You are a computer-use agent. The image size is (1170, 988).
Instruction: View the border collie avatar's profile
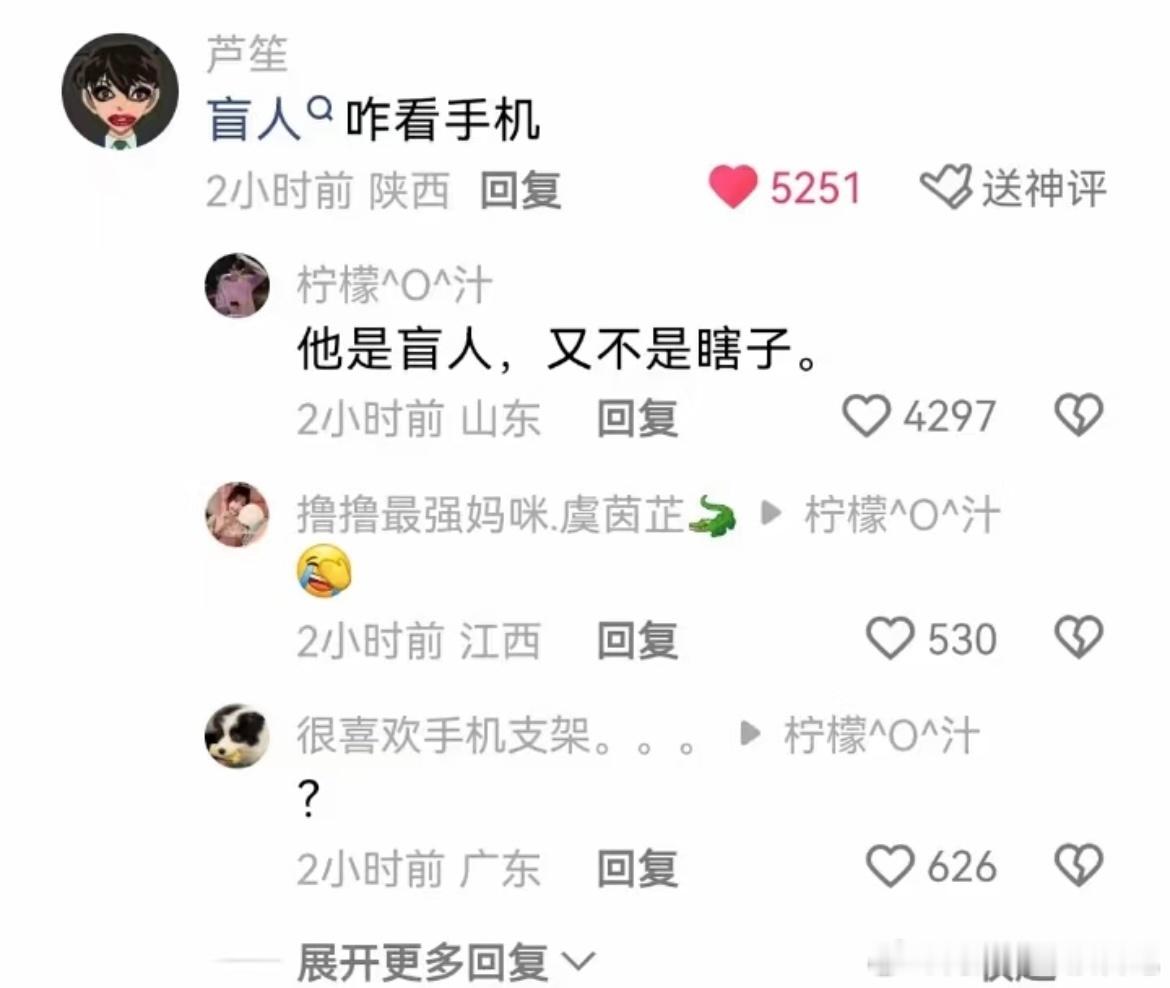(237, 736)
